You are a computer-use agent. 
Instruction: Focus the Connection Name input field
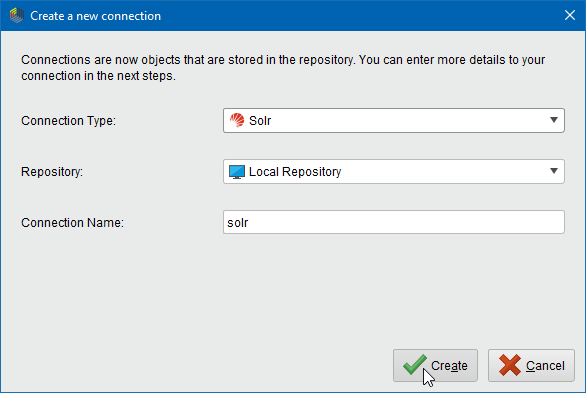point(394,222)
